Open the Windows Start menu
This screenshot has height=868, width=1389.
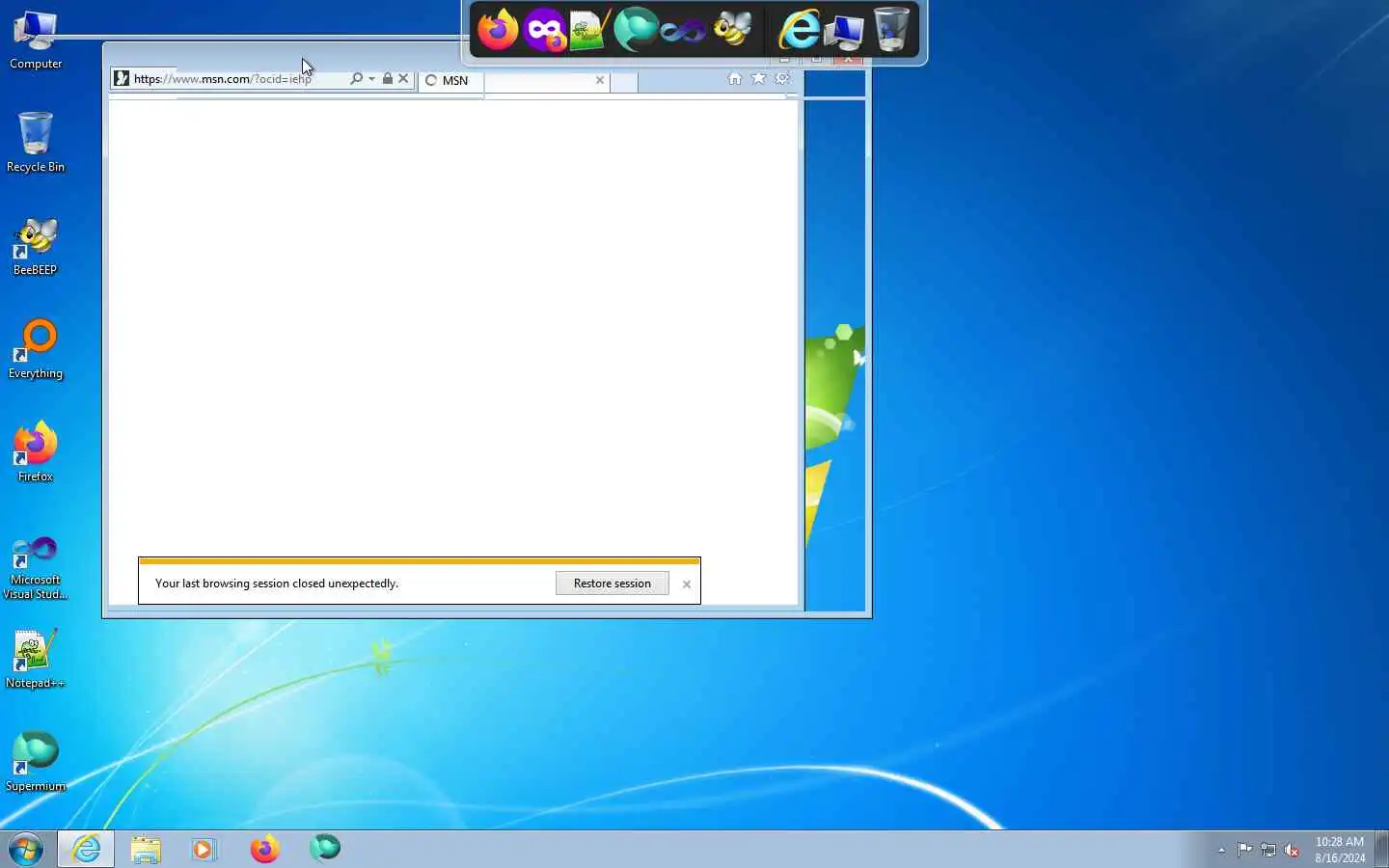(26, 849)
